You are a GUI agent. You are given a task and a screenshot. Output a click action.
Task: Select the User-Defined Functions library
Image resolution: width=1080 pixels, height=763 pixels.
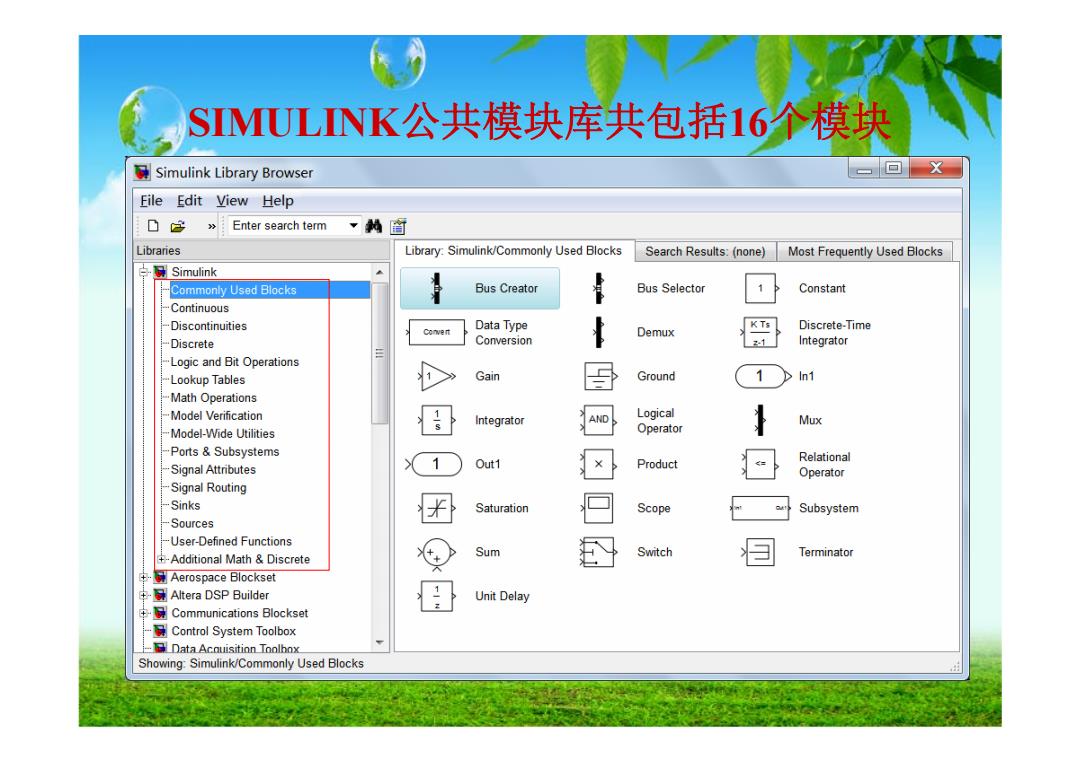click(x=231, y=541)
